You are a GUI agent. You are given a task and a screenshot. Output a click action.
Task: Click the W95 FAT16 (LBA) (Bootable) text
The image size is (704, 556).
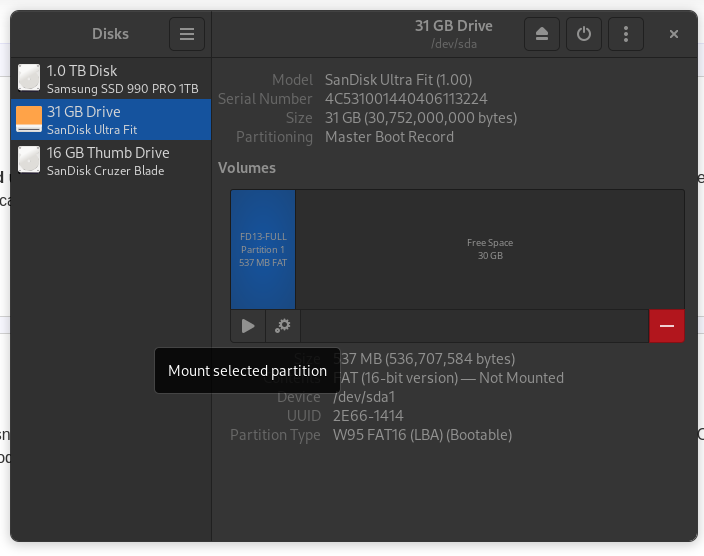click(x=422, y=435)
